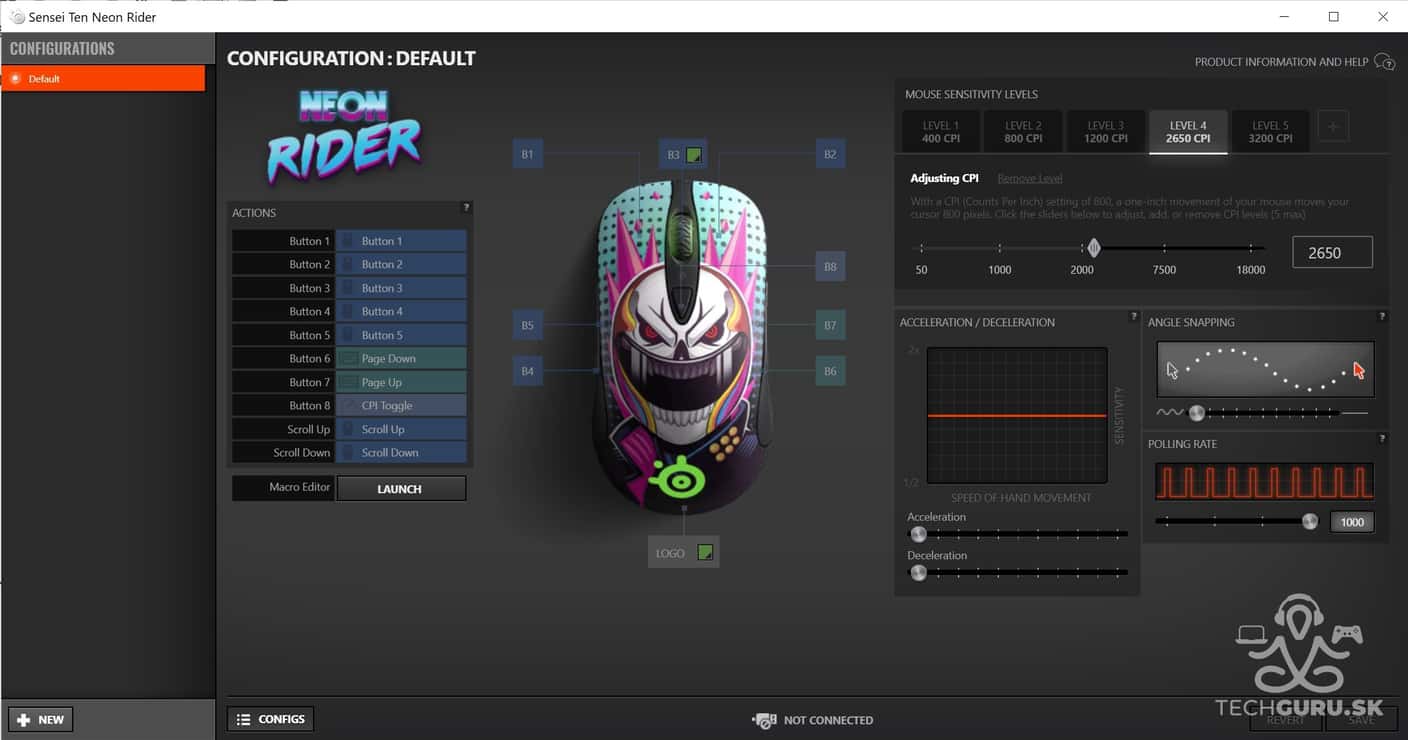The image size is (1408, 740).
Task: Change the CPI Toggle assignment for Button 8
Action: pos(401,405)
